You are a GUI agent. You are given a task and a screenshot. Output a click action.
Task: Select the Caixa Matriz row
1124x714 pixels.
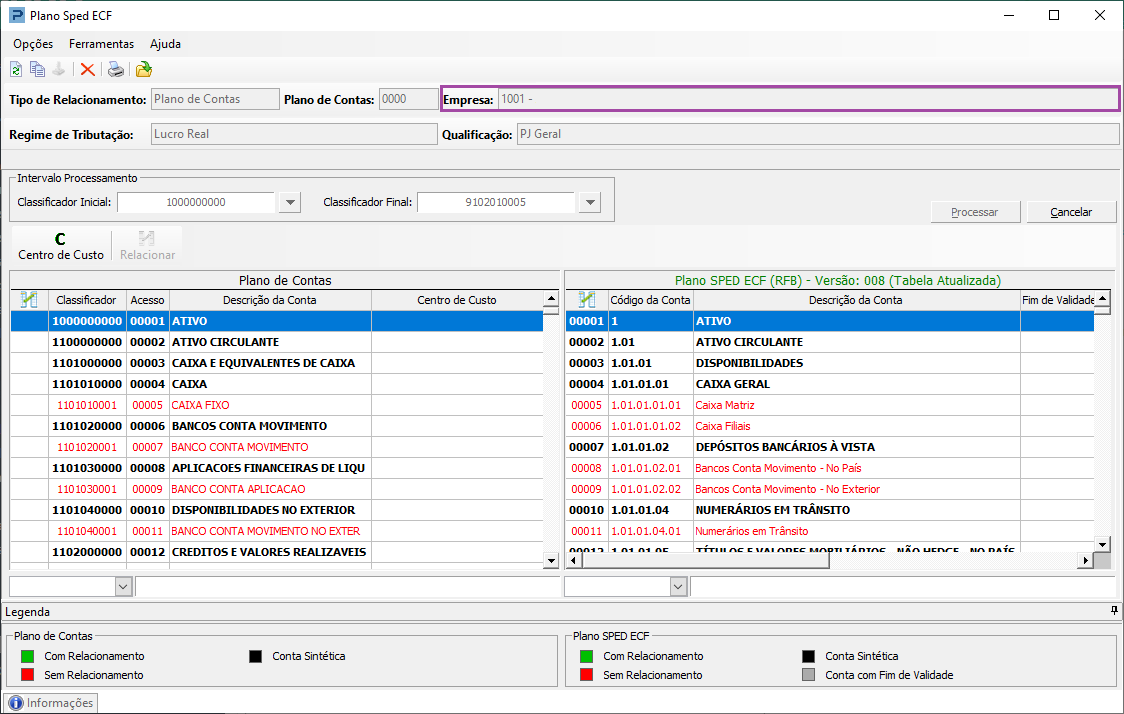[830, 405]
